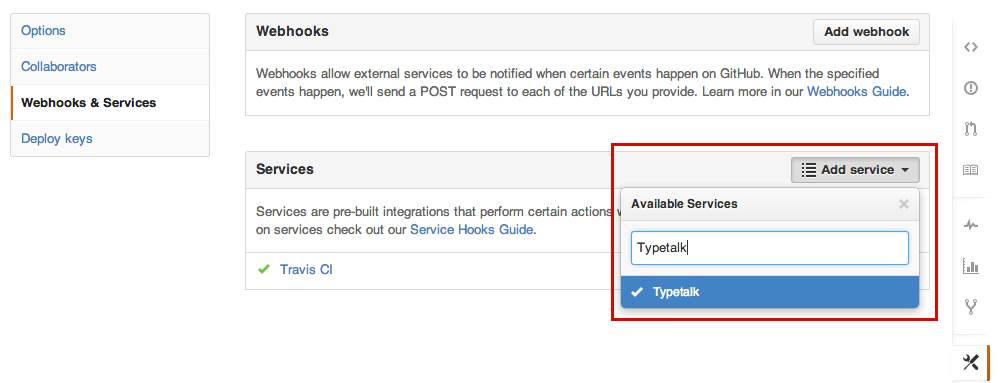
Task: Select the checked Typetalk service result
Action: point(769,292)
